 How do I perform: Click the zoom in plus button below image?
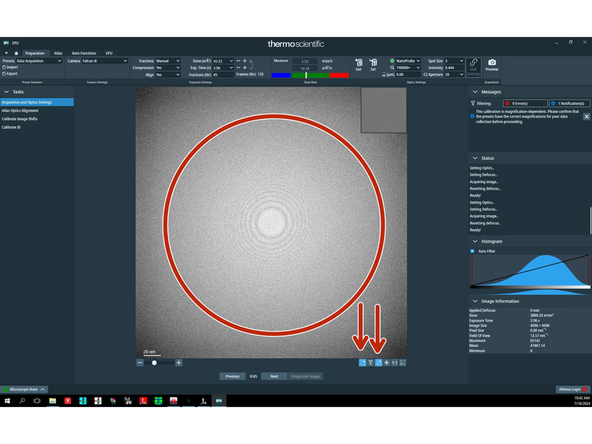[x=179, y=363]
